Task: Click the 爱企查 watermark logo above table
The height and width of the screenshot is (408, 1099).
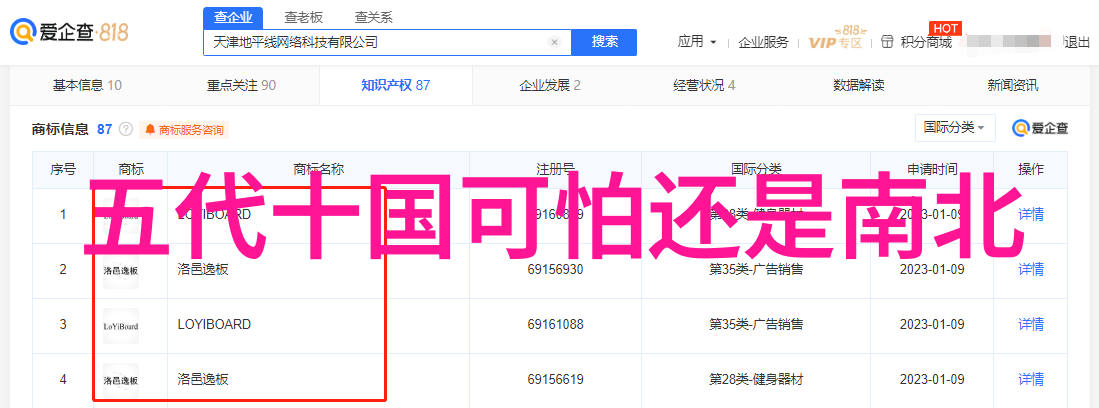Action: click(x=1040, y=128)
